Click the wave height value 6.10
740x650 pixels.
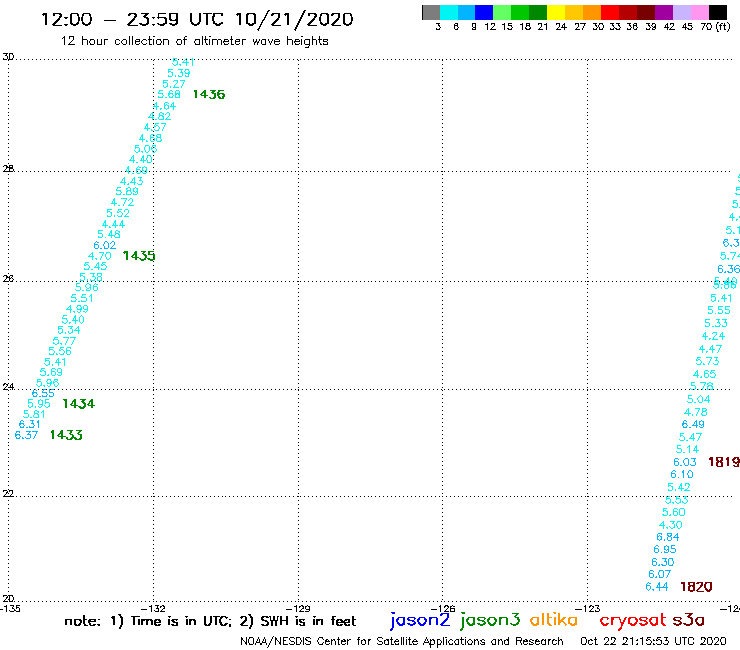(682, 474)
